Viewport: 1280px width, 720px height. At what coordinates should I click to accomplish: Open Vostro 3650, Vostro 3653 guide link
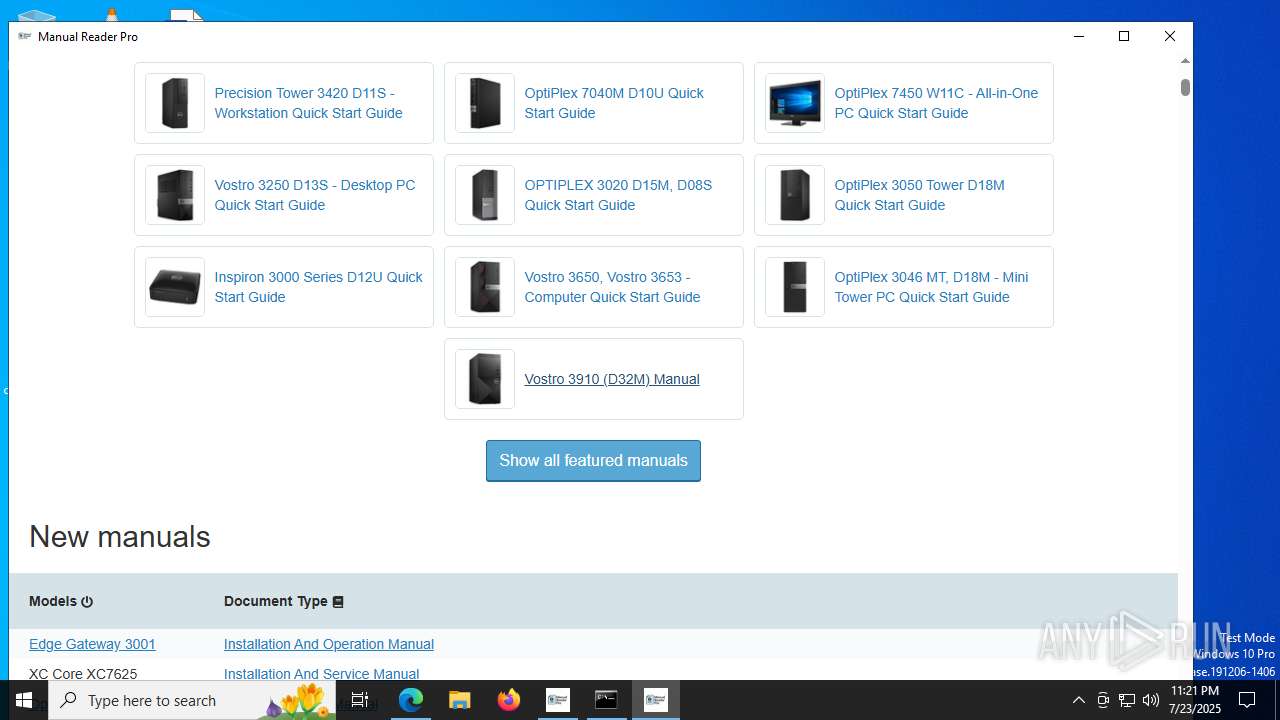[x=612, y=287]
